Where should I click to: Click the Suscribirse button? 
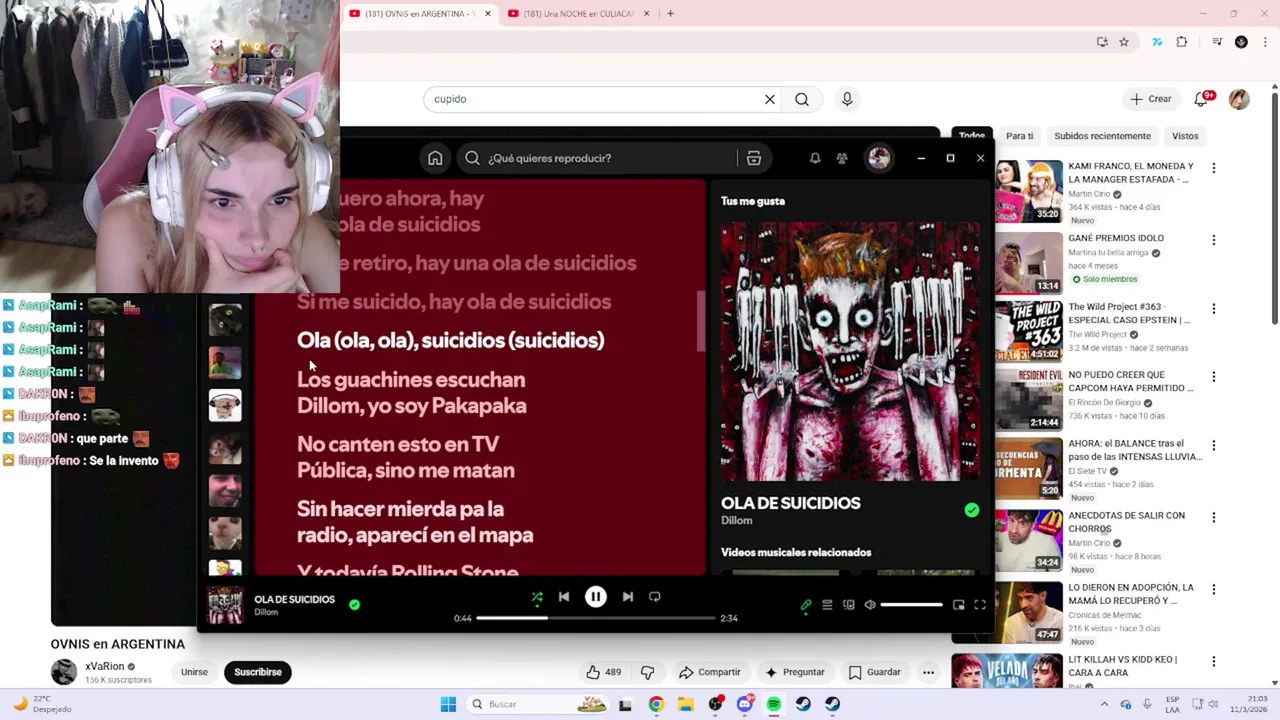(258, 672)
